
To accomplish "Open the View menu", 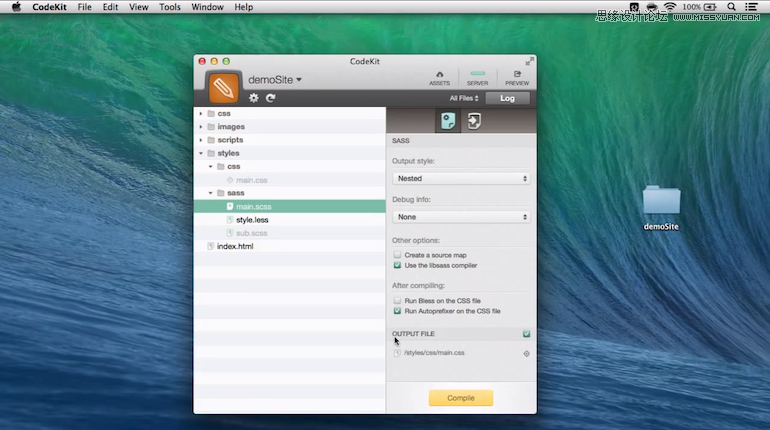I will [x=138, y=7].
